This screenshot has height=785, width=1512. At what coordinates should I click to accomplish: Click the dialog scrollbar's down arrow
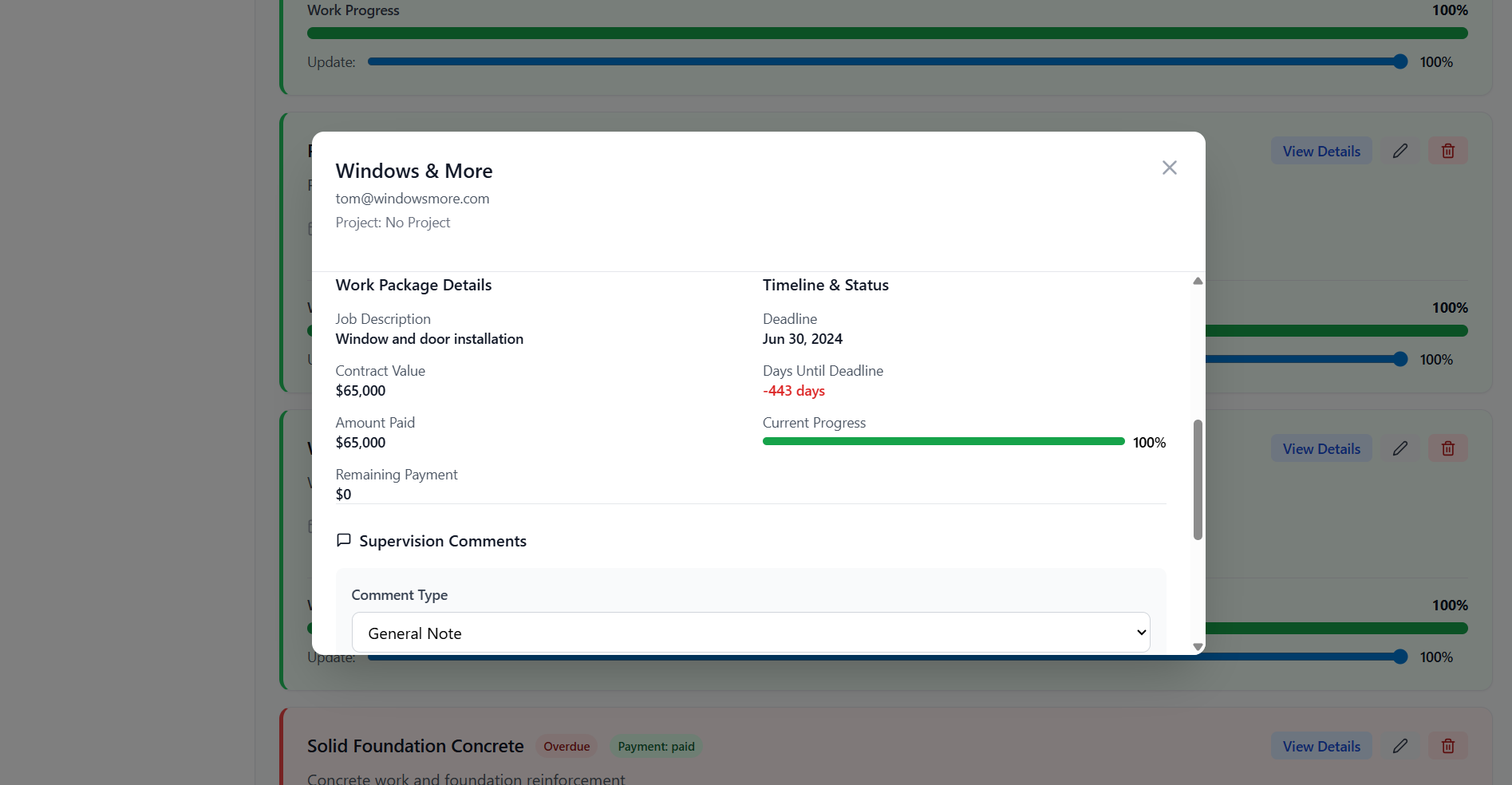click(x=1197, y=647)
